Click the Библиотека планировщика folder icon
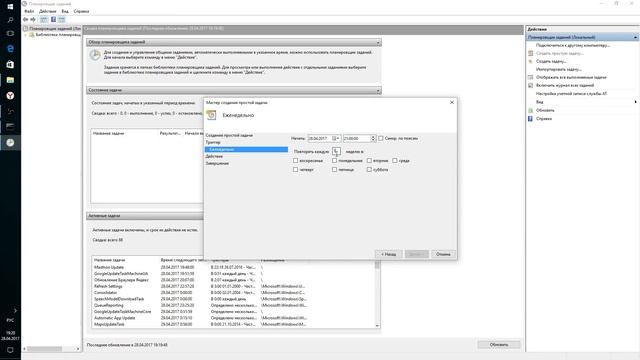This screenshot has height=360, width=640. [32, 35]
